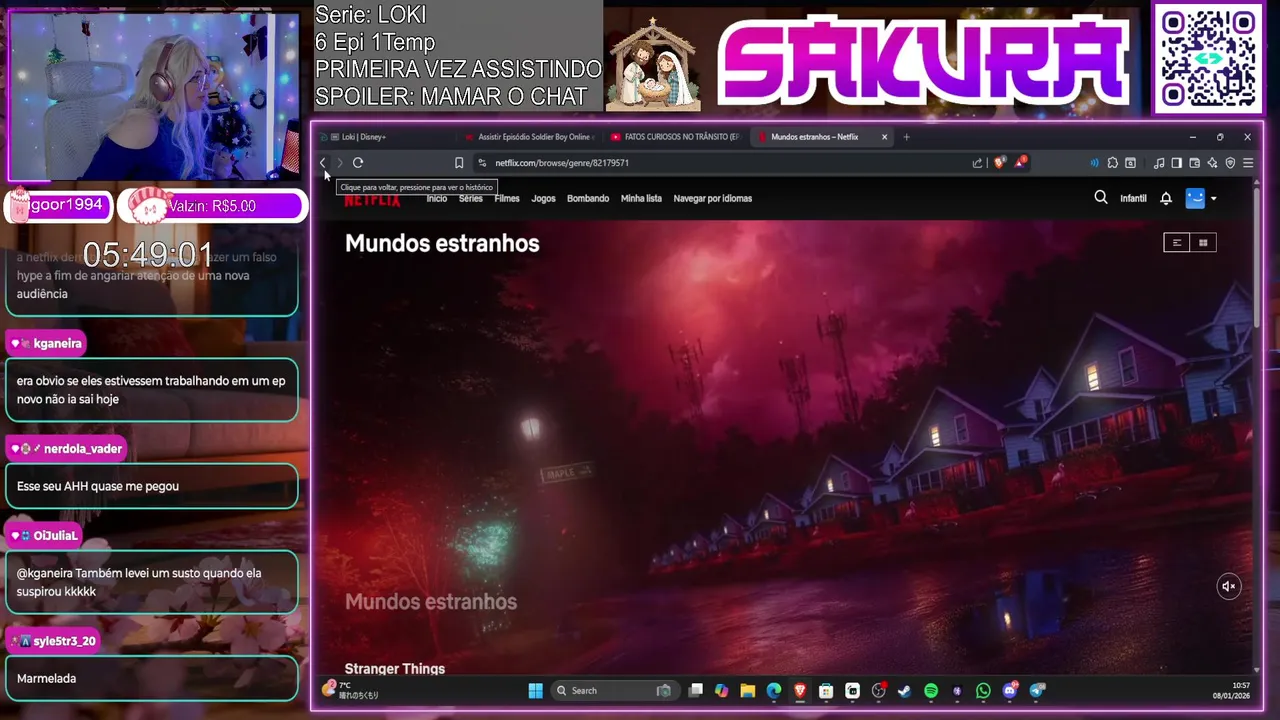Open Task View from the taskbar
The width and height of the screenshot is (1280, 720).
pyautogui.click(x=696, y=690)
